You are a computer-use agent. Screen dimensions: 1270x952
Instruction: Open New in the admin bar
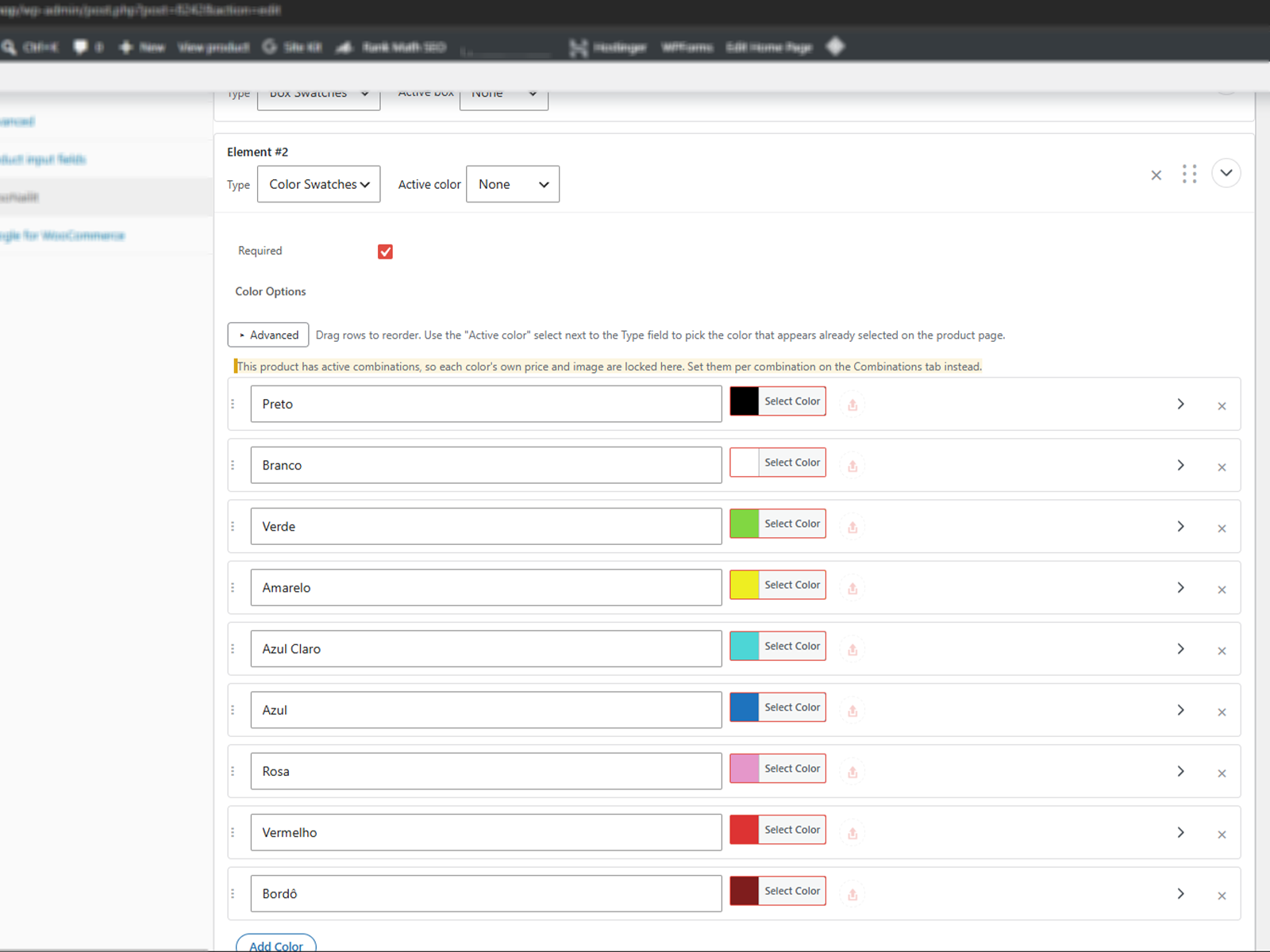pos(142,48)
